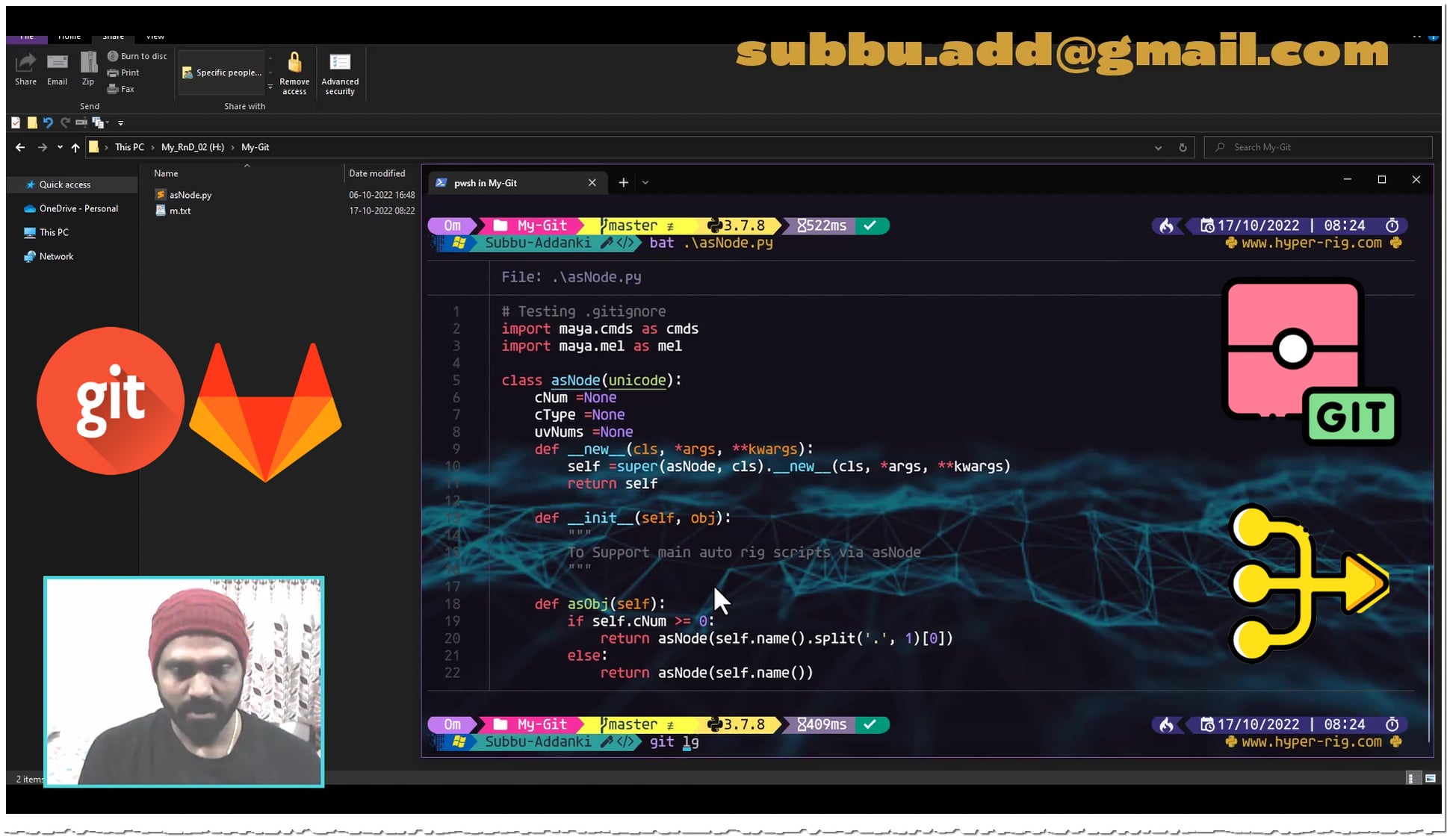This screenshot has height=840, width=1447.
Task: Click the Redo icon in the quick access toolbar
Action: tap(65, 122)
